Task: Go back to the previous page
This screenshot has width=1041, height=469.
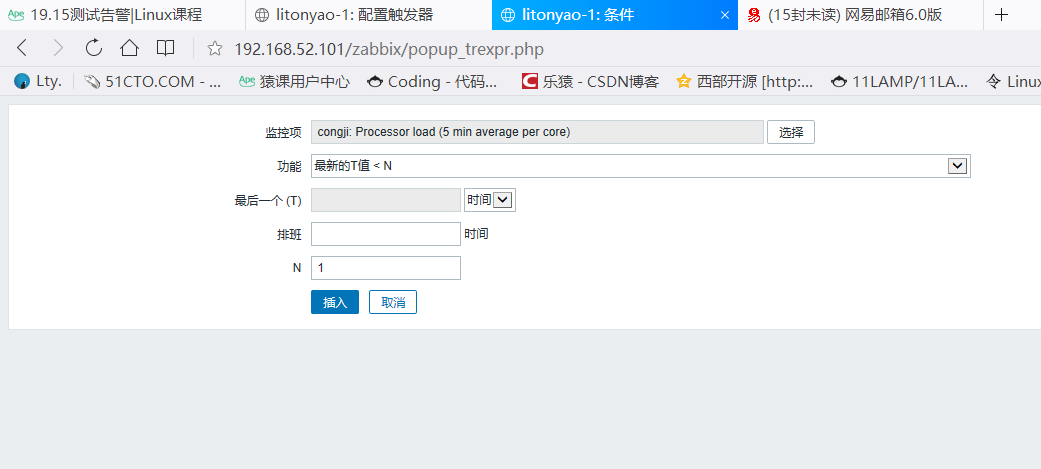Action: point(22,48)
